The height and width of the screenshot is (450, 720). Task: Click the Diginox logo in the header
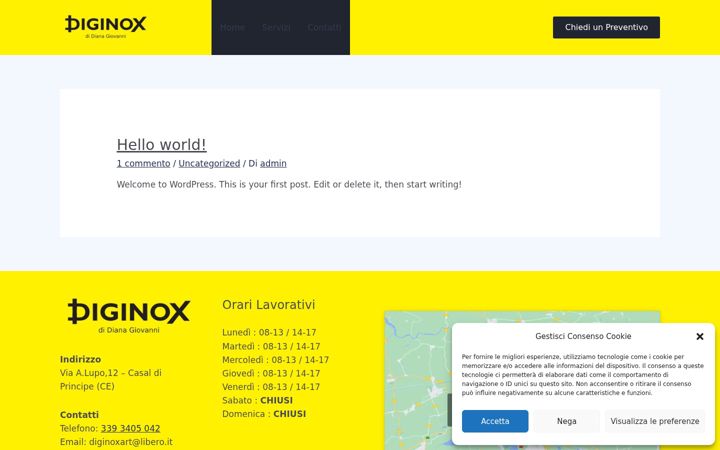coord(105,27)
